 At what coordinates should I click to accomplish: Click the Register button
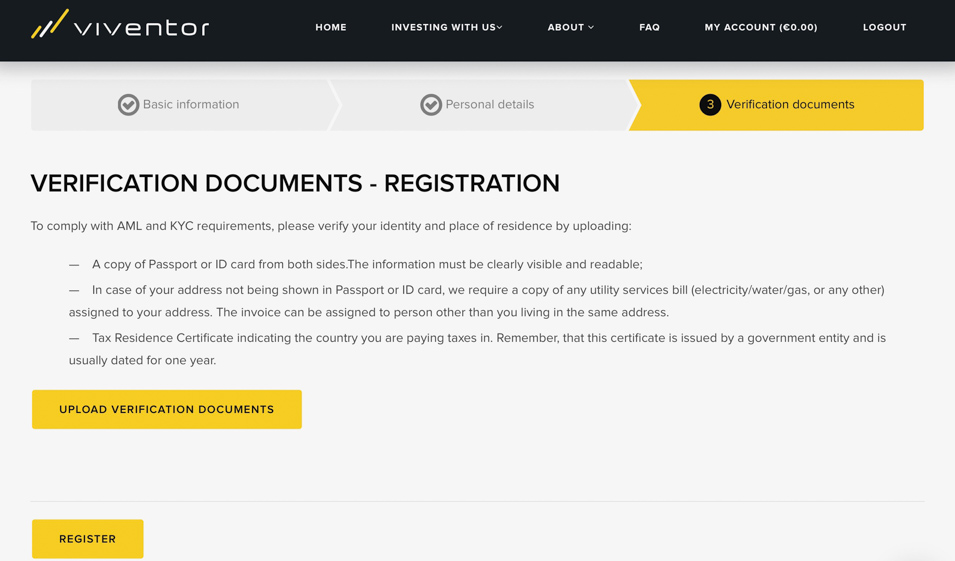88,539
